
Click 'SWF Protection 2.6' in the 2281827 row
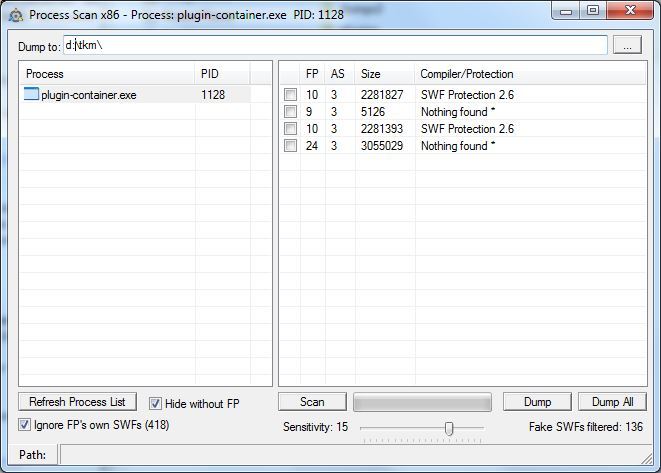tap(467, 94)
